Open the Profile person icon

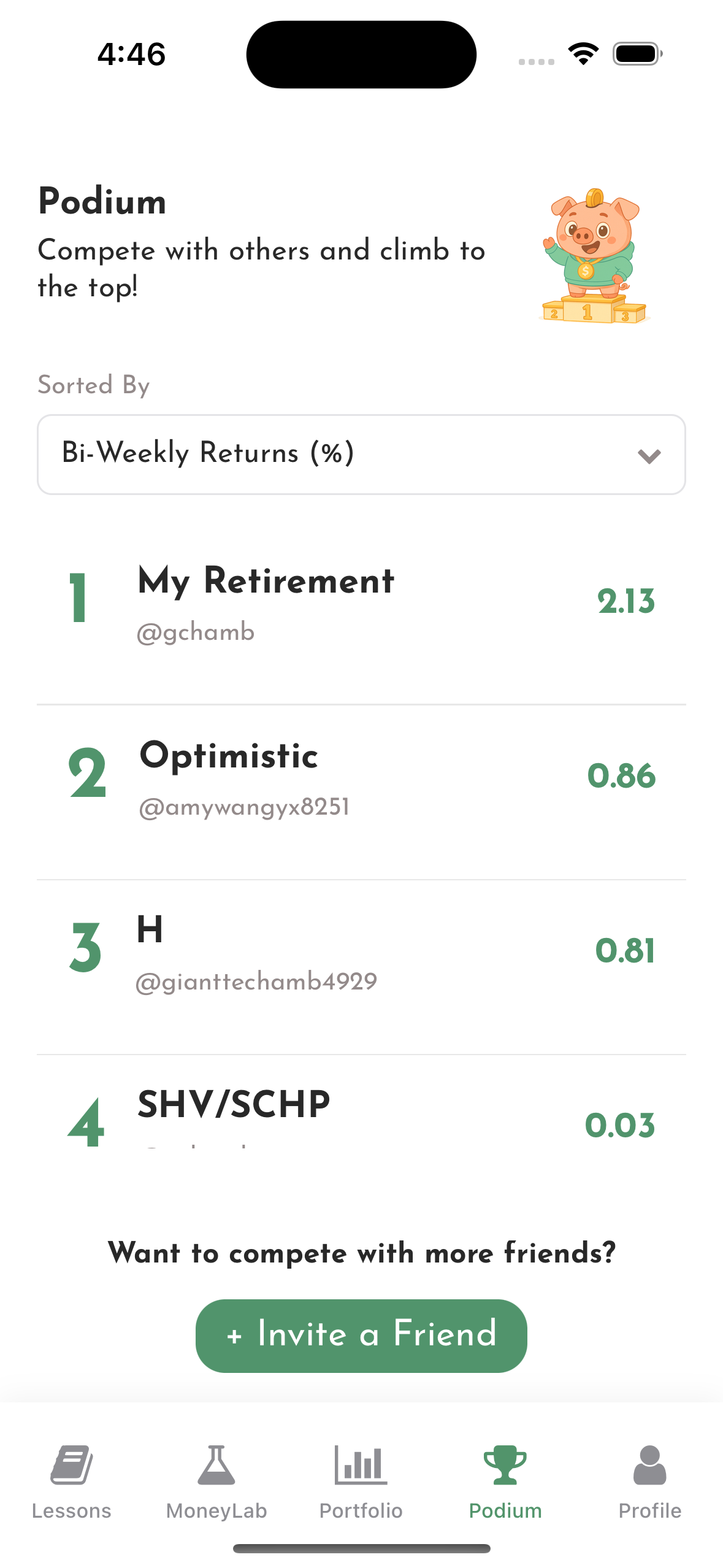pos(649,1465)
